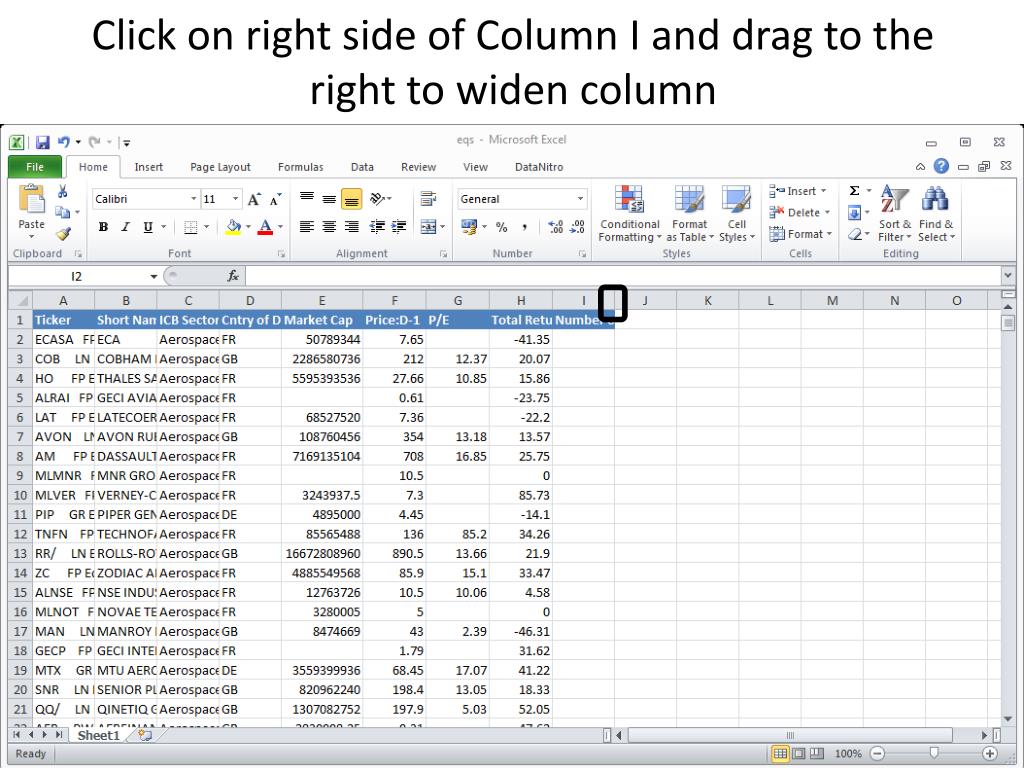This screenshot has height=768, width=1024.
Task: Click Decrease Decimal
Action: coord(577,227)
